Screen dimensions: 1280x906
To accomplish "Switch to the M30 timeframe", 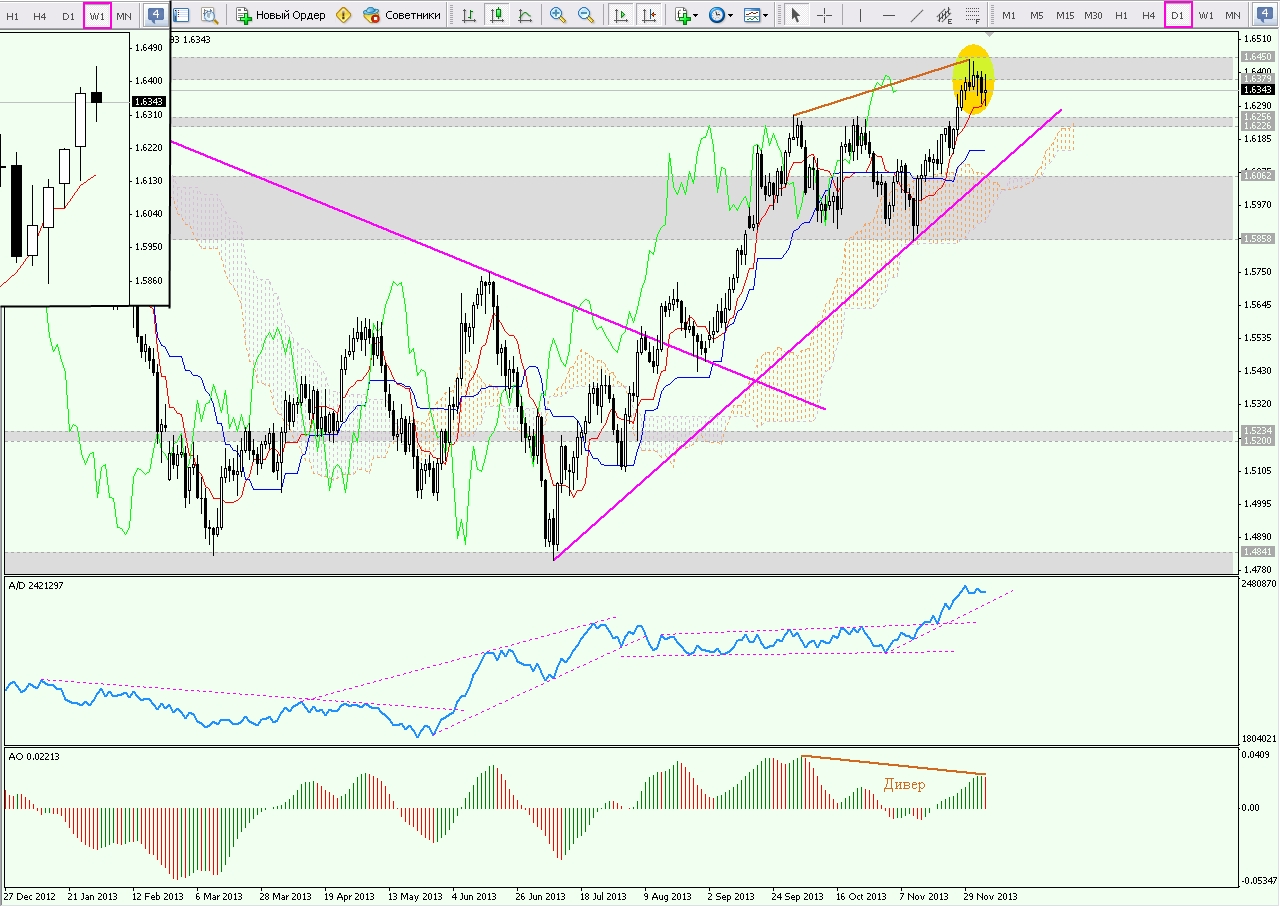I will (x=1093, y=15).
